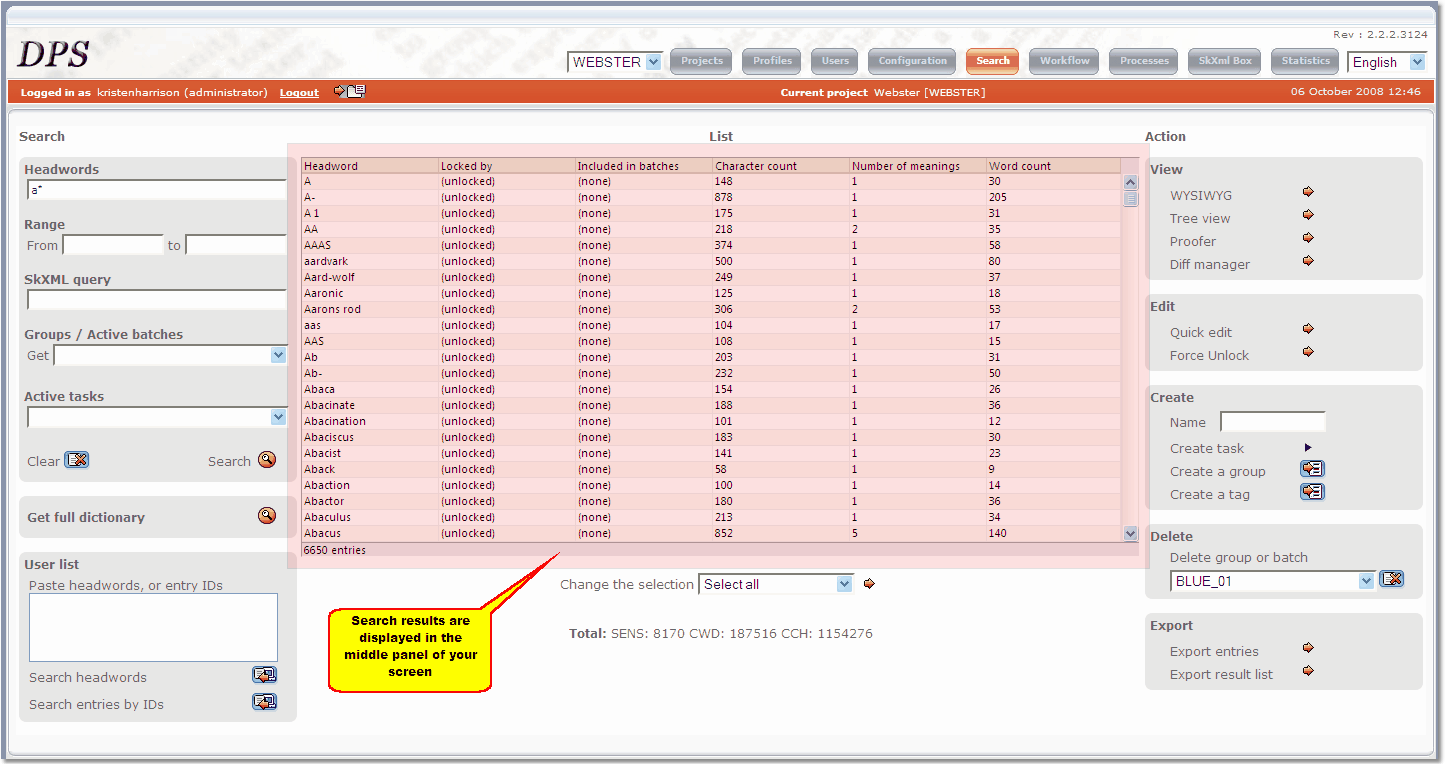
Task: Click the Export result list arrow icon
Action: coord(1308,671)
